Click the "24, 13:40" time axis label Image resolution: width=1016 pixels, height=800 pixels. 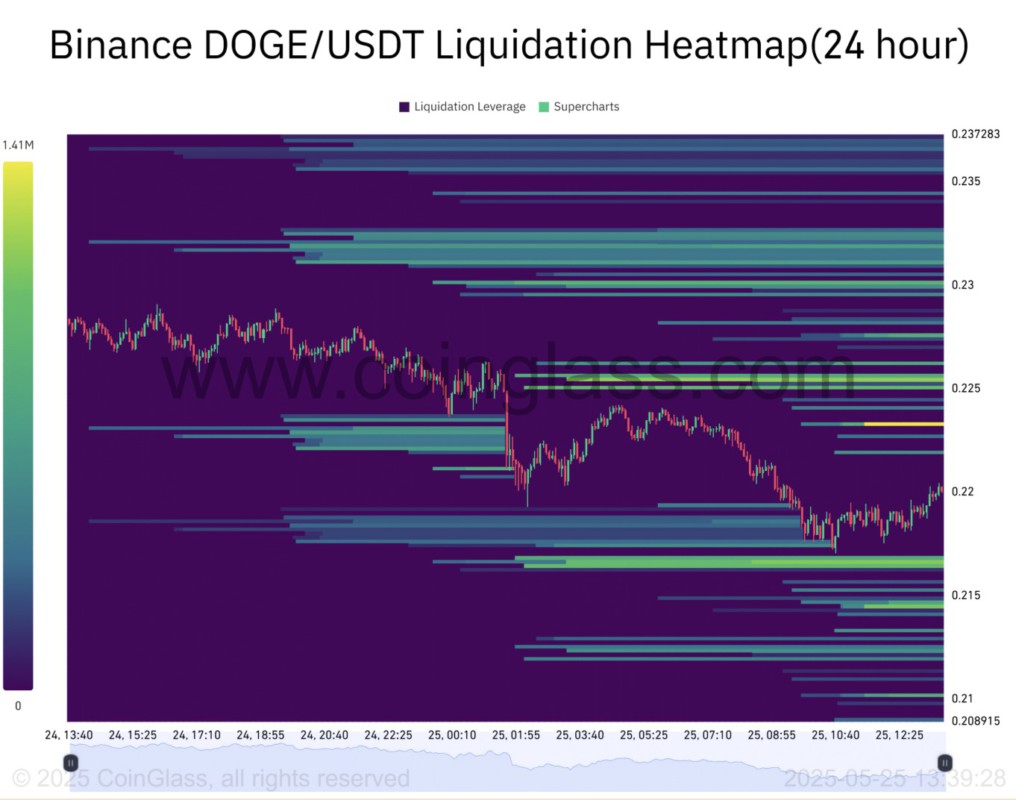click(68, 735)
